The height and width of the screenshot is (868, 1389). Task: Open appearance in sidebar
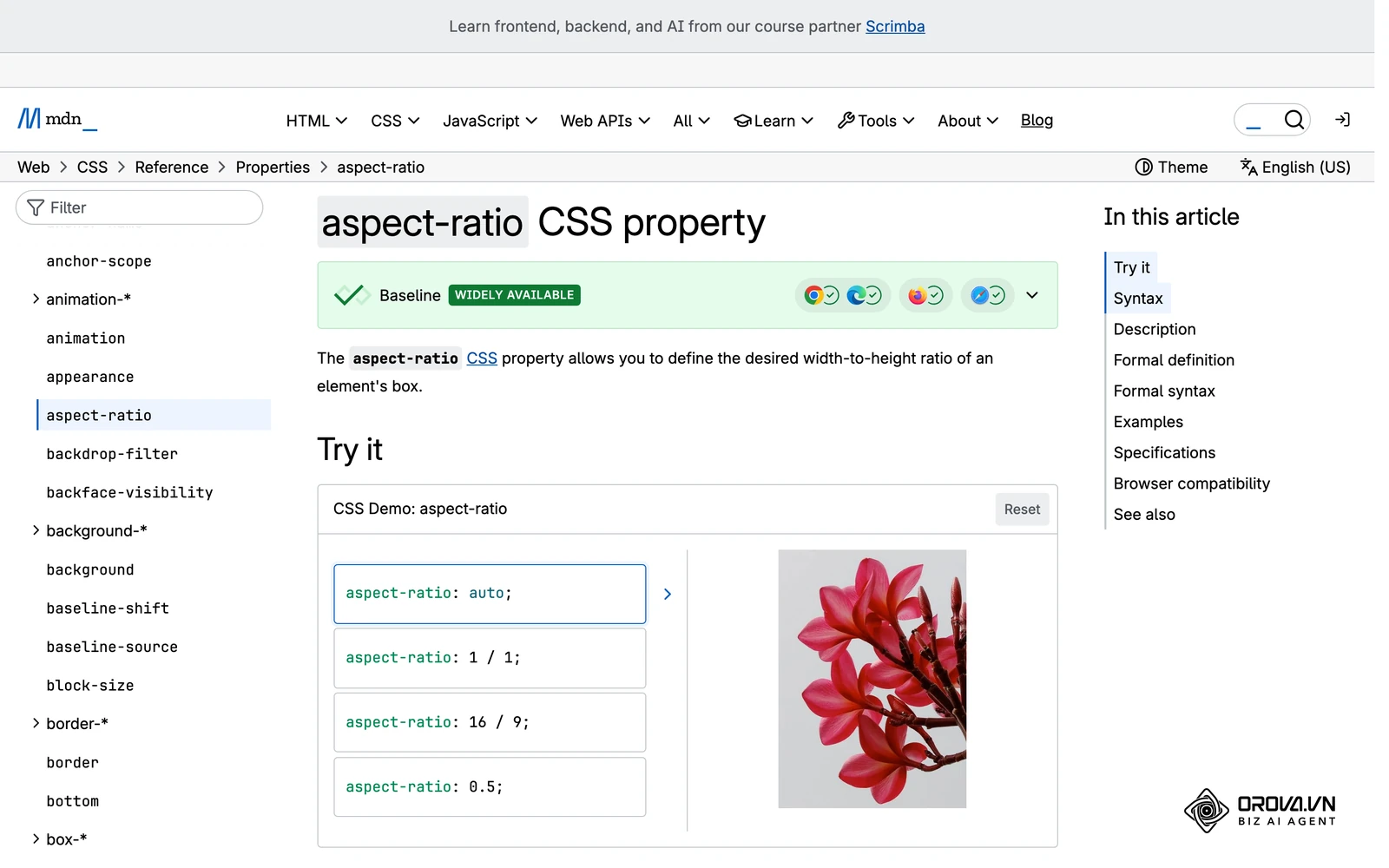[x=90, y=377]
